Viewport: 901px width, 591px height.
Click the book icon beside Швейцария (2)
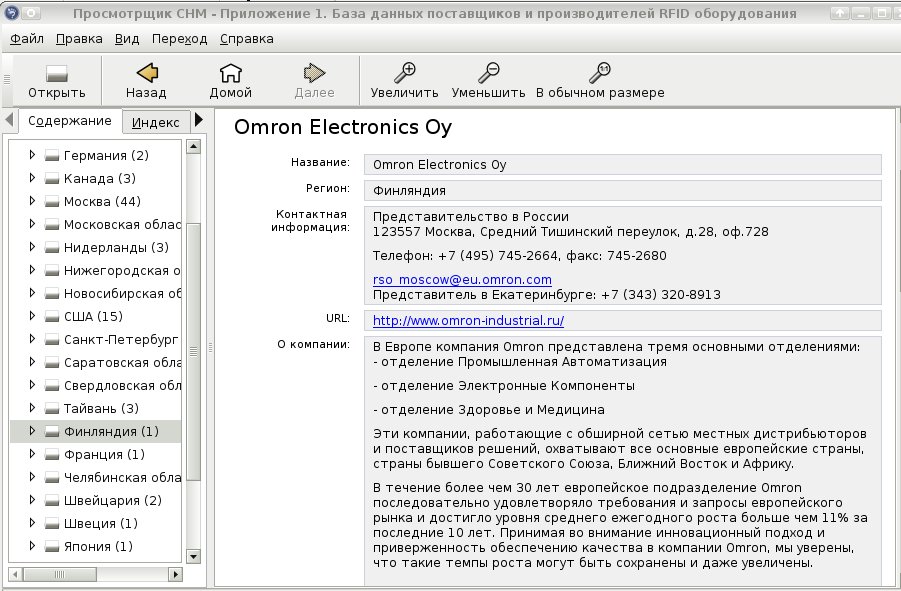pyautogui.click(x=52, y=500)
